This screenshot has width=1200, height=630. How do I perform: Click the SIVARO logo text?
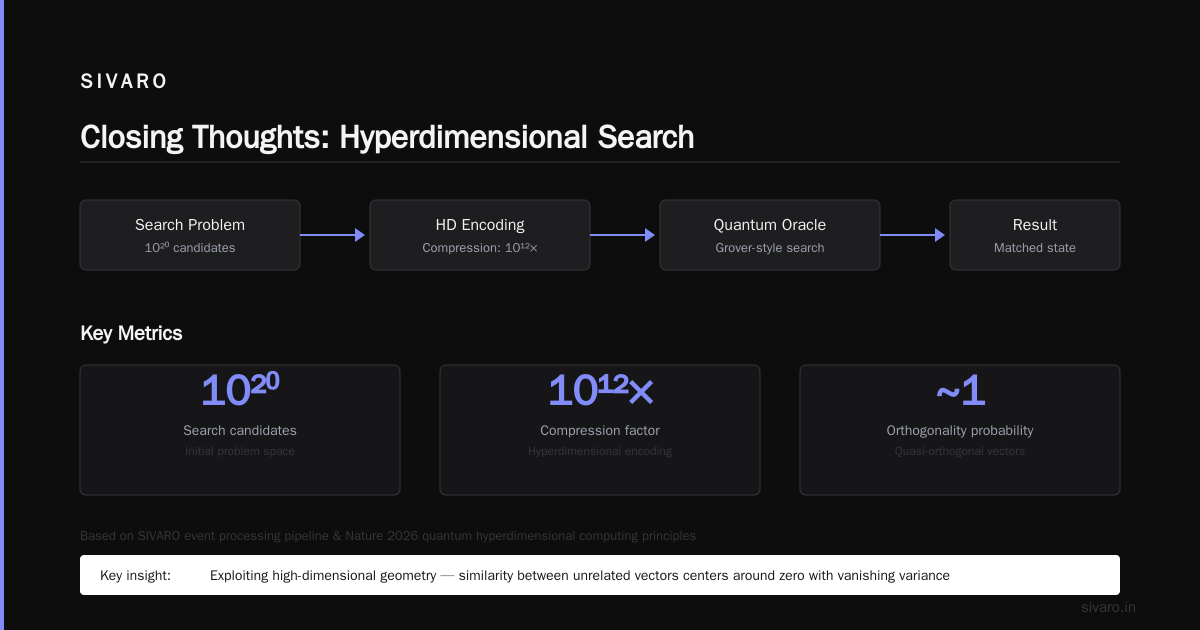(124, 82)
